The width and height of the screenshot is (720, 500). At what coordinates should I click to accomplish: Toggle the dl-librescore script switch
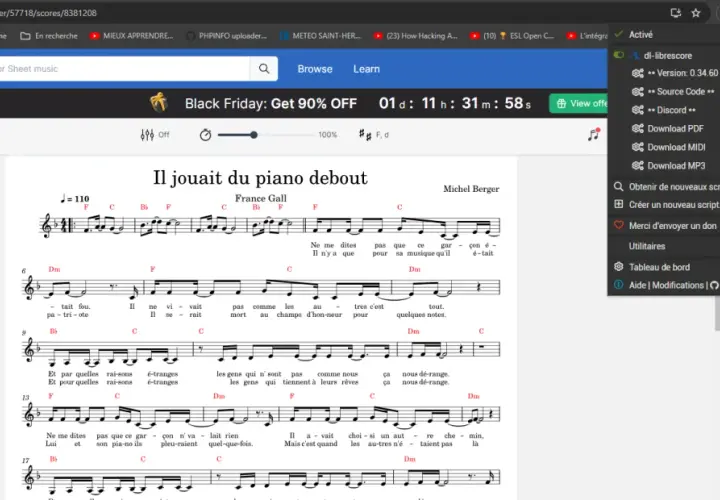pos(619,55)
